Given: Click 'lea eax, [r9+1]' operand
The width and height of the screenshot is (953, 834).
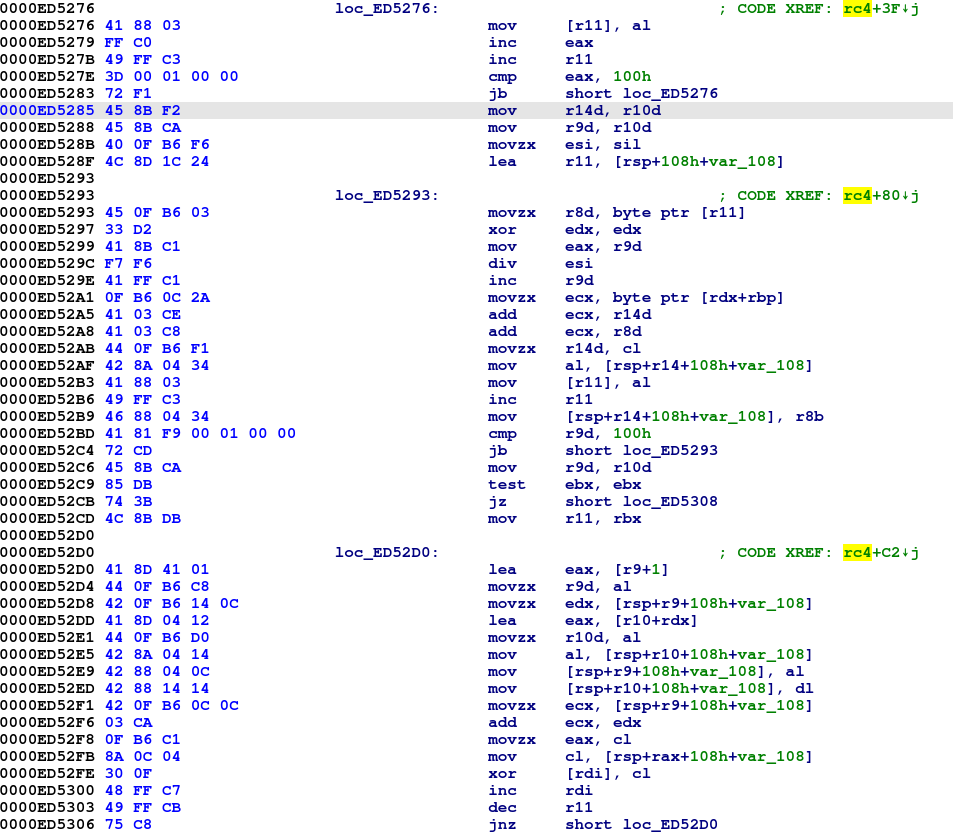Looking at the screenshot, I should [x=616, y=570].
